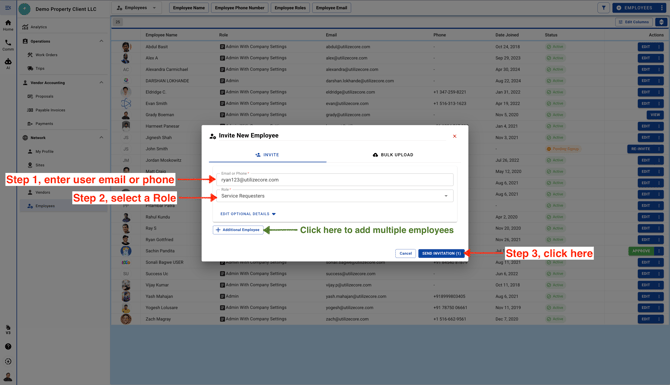
Task: Click Cancel in the invite dialog
Action: point(406,253)
